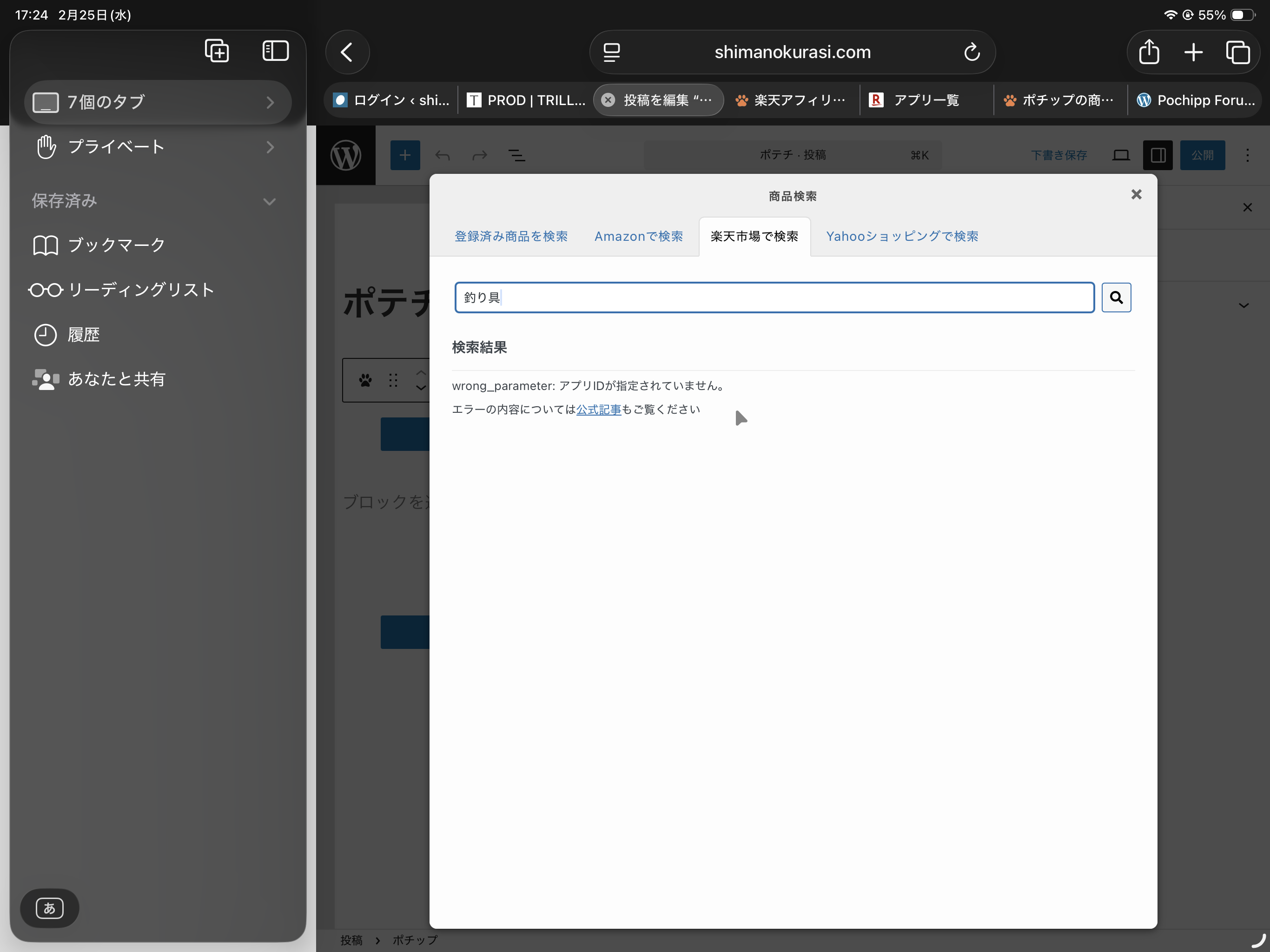
Task: Click the Safari back arrow
Action: pos(347,52)
